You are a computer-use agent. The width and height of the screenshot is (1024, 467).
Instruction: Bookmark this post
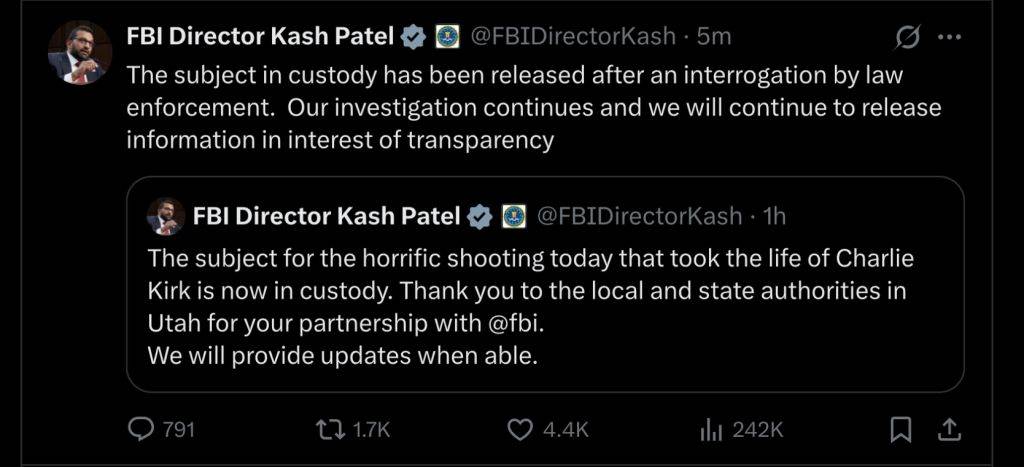900,429
